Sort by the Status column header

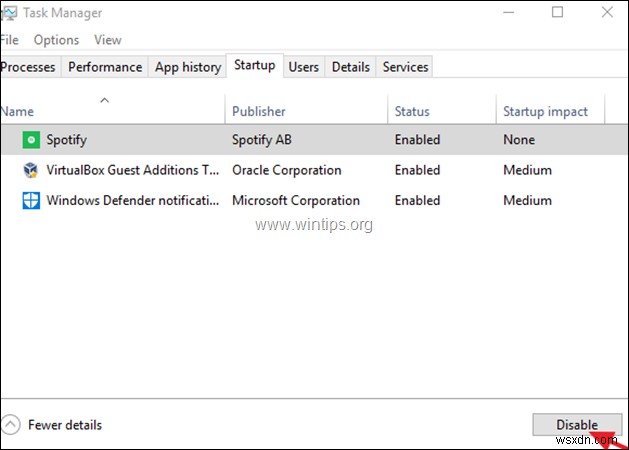(x=442, y=109)
